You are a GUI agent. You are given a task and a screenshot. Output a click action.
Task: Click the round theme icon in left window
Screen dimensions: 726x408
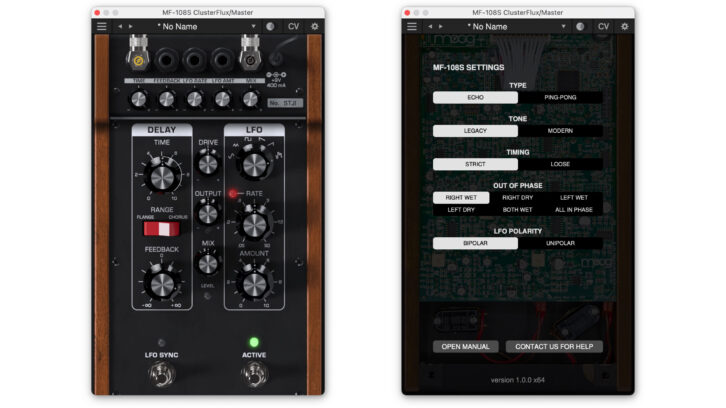[270, 26]
